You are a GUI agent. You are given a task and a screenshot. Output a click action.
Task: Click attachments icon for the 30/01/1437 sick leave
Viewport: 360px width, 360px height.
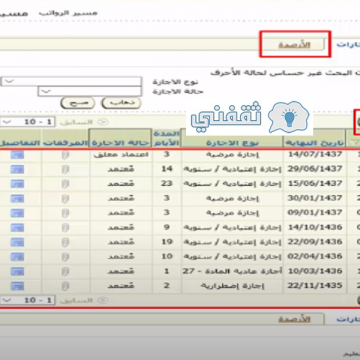pyautogui.click(x=65, y=199)
